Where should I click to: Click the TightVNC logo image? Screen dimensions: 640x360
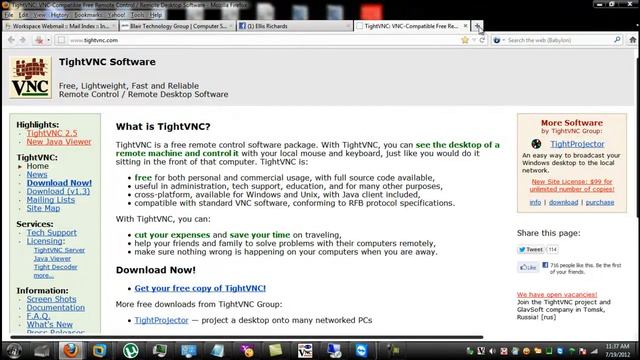coord(31,77)
